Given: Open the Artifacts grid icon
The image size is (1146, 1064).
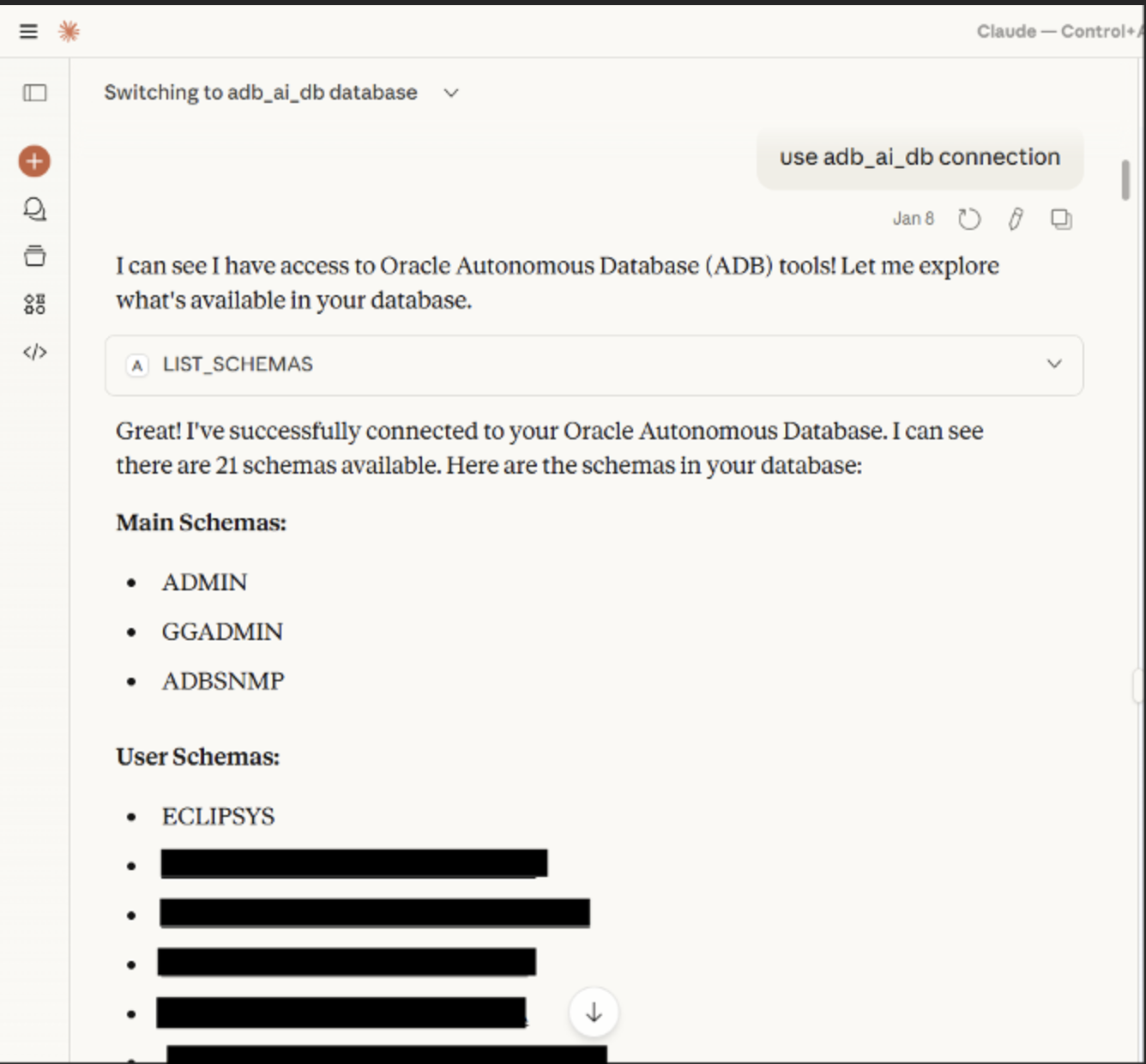Looking at the screenshot, I should (x=34, y=304).
